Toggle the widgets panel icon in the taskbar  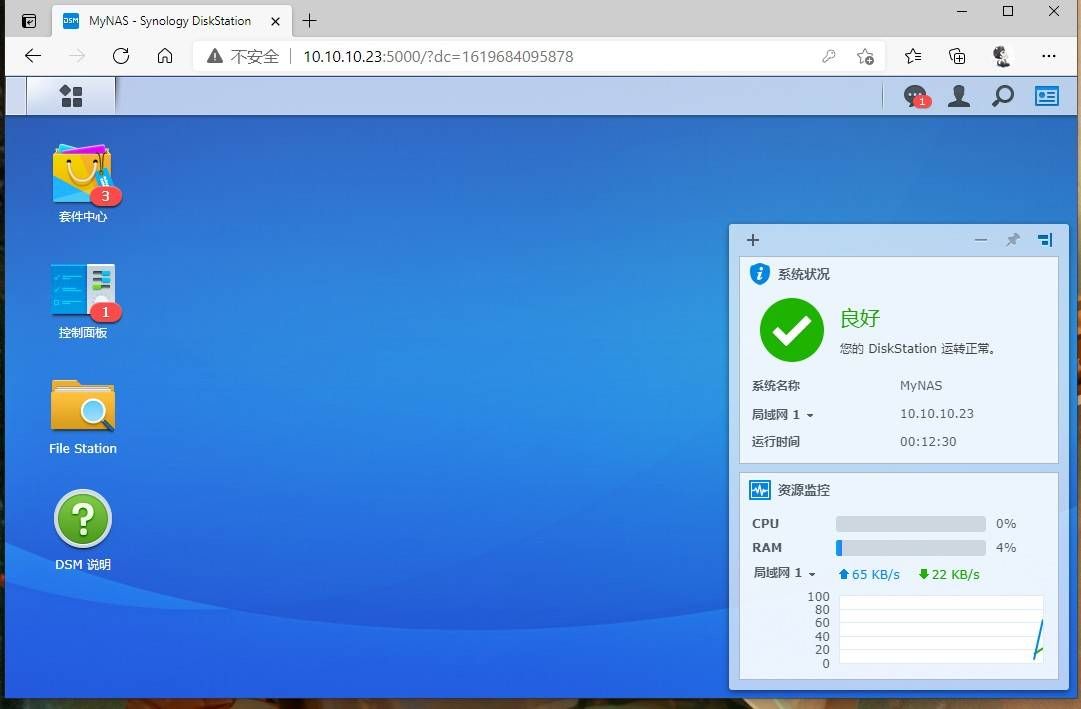(1047, 96)
